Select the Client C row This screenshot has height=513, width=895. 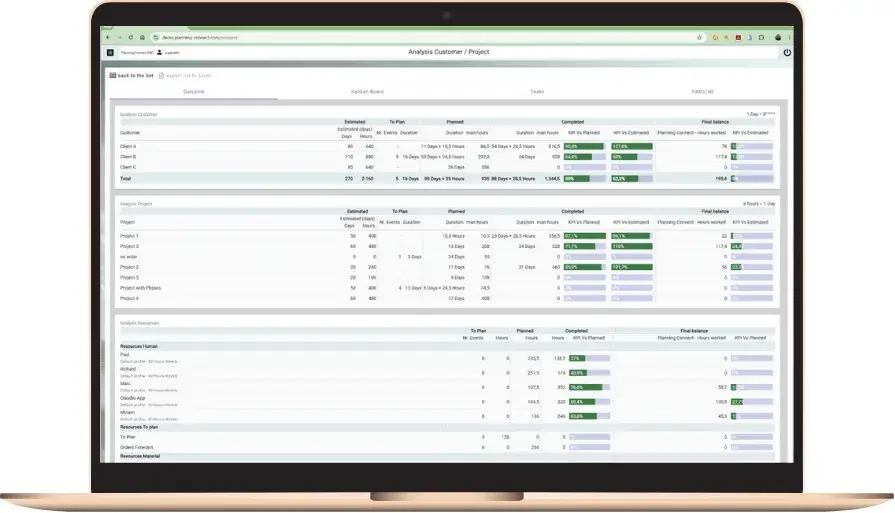tap(446, 167)
